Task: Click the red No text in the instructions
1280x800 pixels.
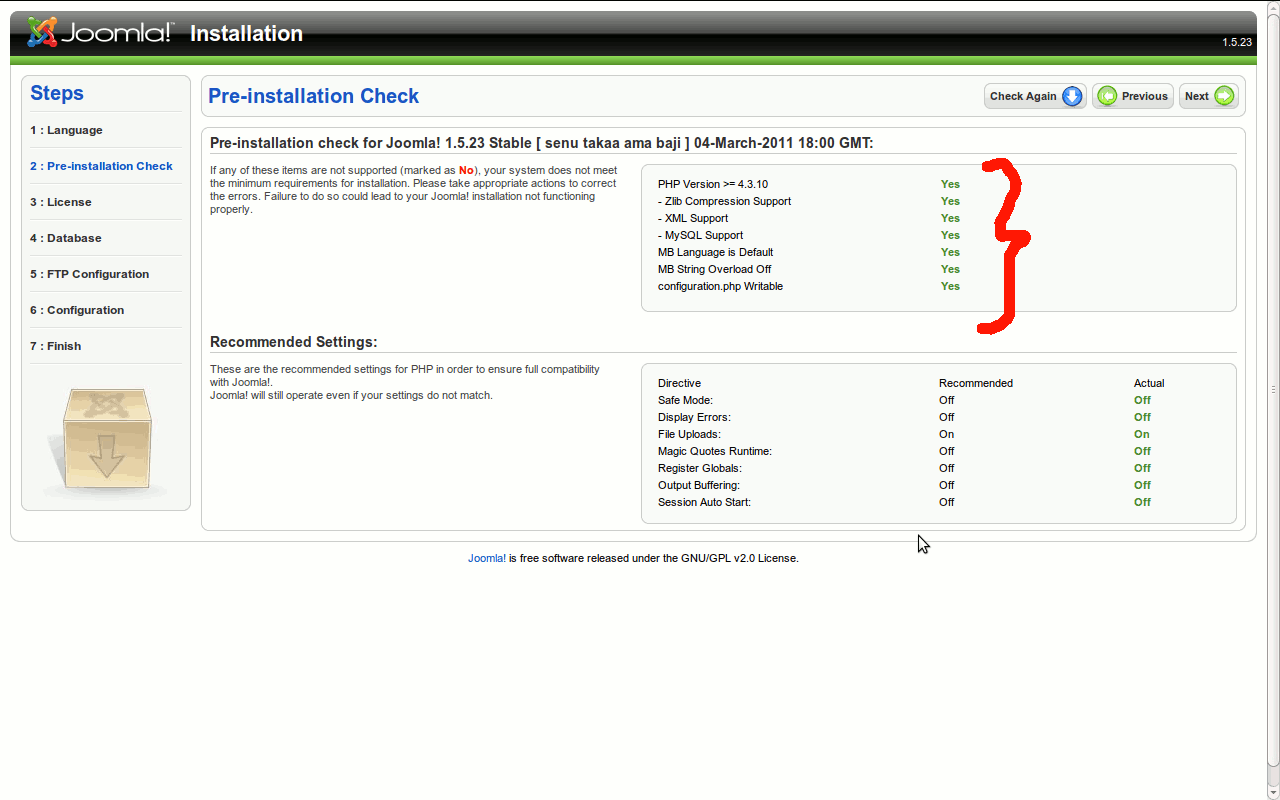Action: click(x=466, y=170)
